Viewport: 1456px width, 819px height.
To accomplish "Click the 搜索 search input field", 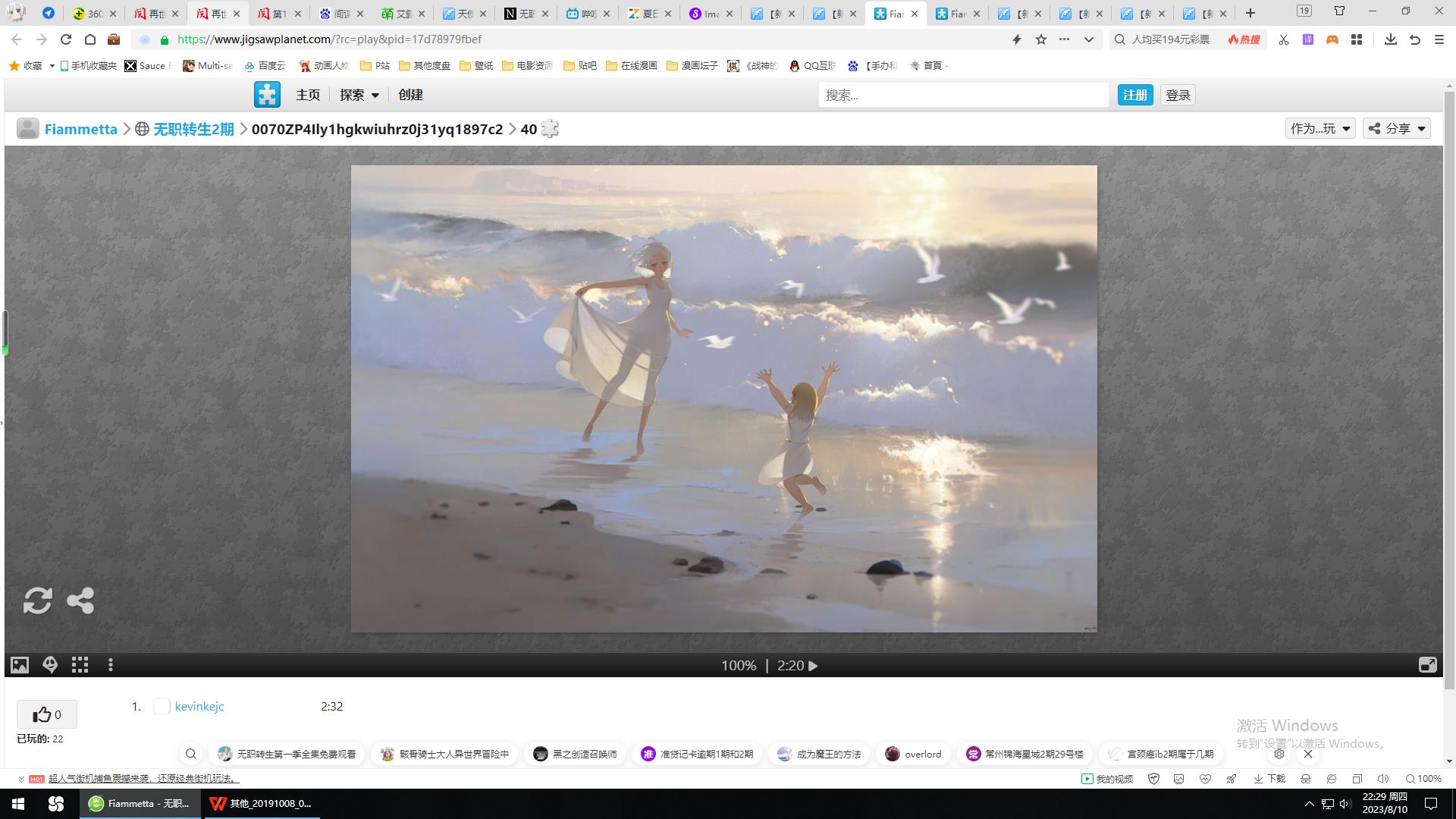I will pos(963,95).
